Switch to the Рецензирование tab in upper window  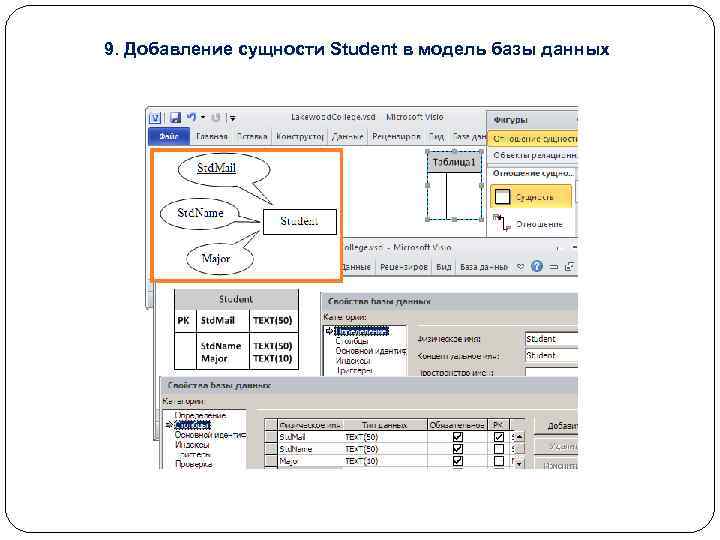396,136
